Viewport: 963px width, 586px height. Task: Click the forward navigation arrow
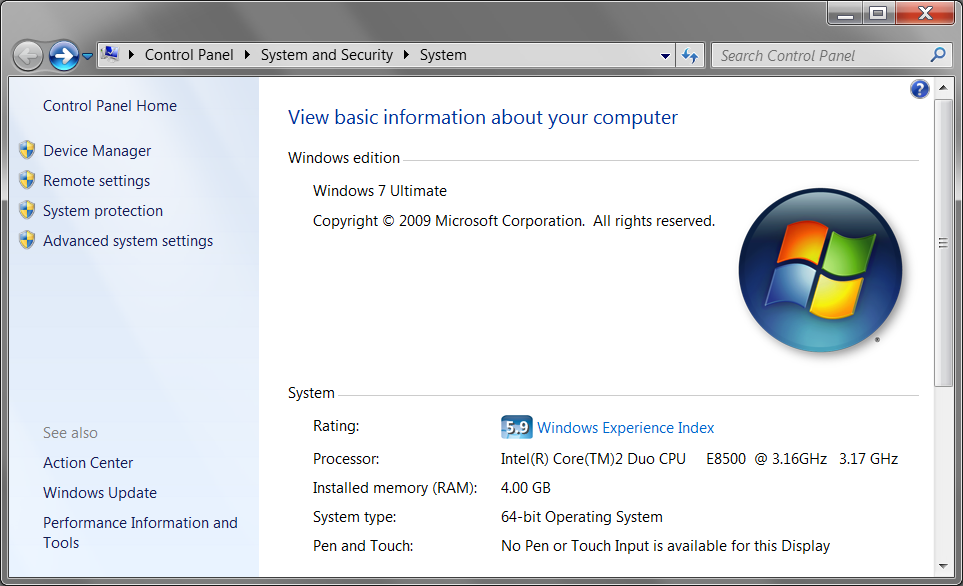point(62,55)
